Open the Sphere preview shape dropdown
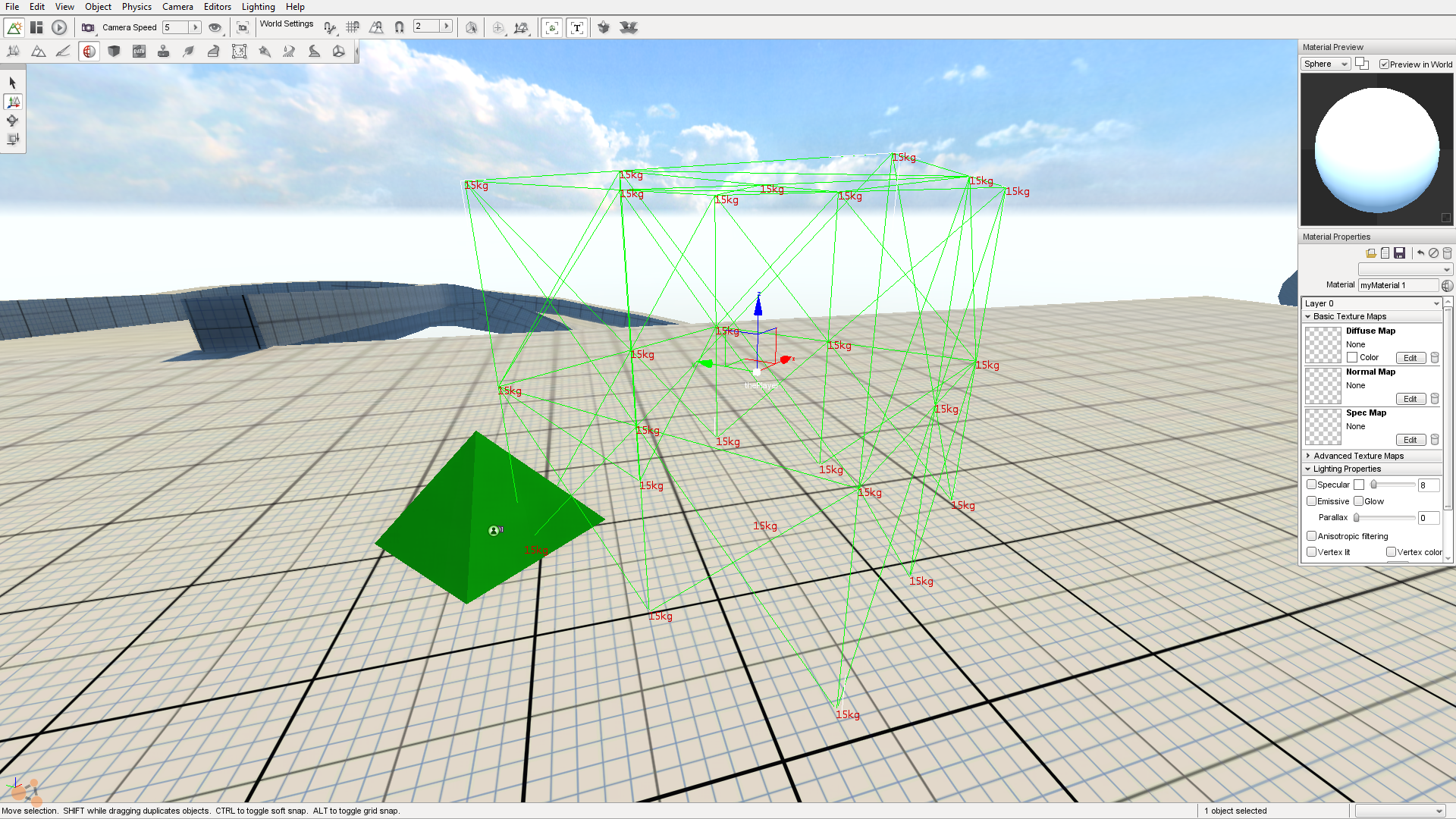This screenshot has height=819, width=1456. point(1326,64)
